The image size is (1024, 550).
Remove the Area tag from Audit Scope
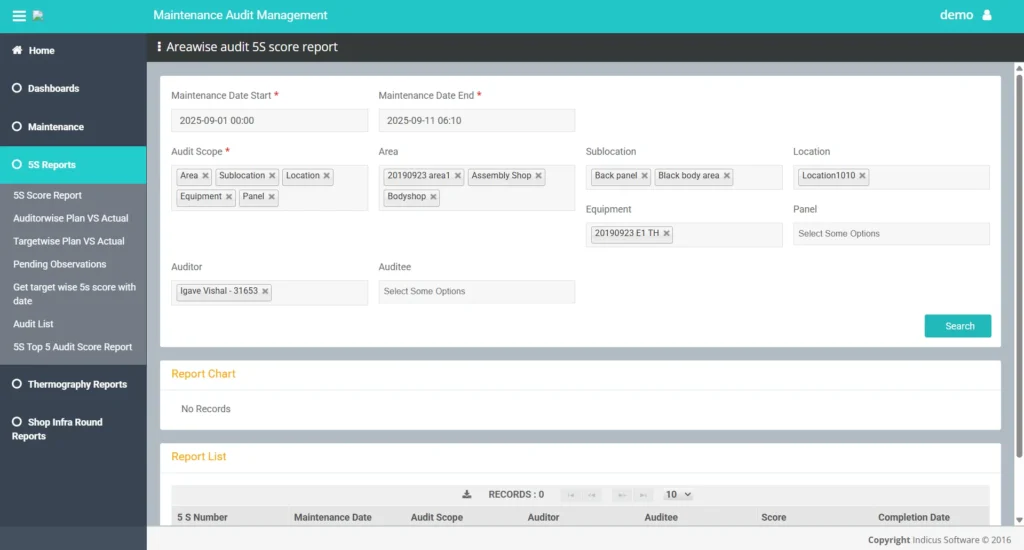[x=205, y=176]
